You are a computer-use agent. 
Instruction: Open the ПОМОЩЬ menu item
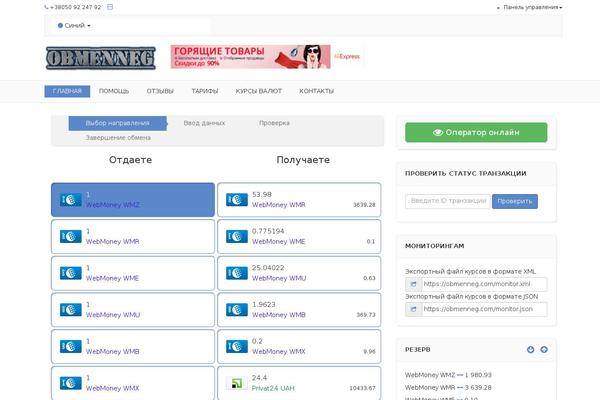[114, 91]
